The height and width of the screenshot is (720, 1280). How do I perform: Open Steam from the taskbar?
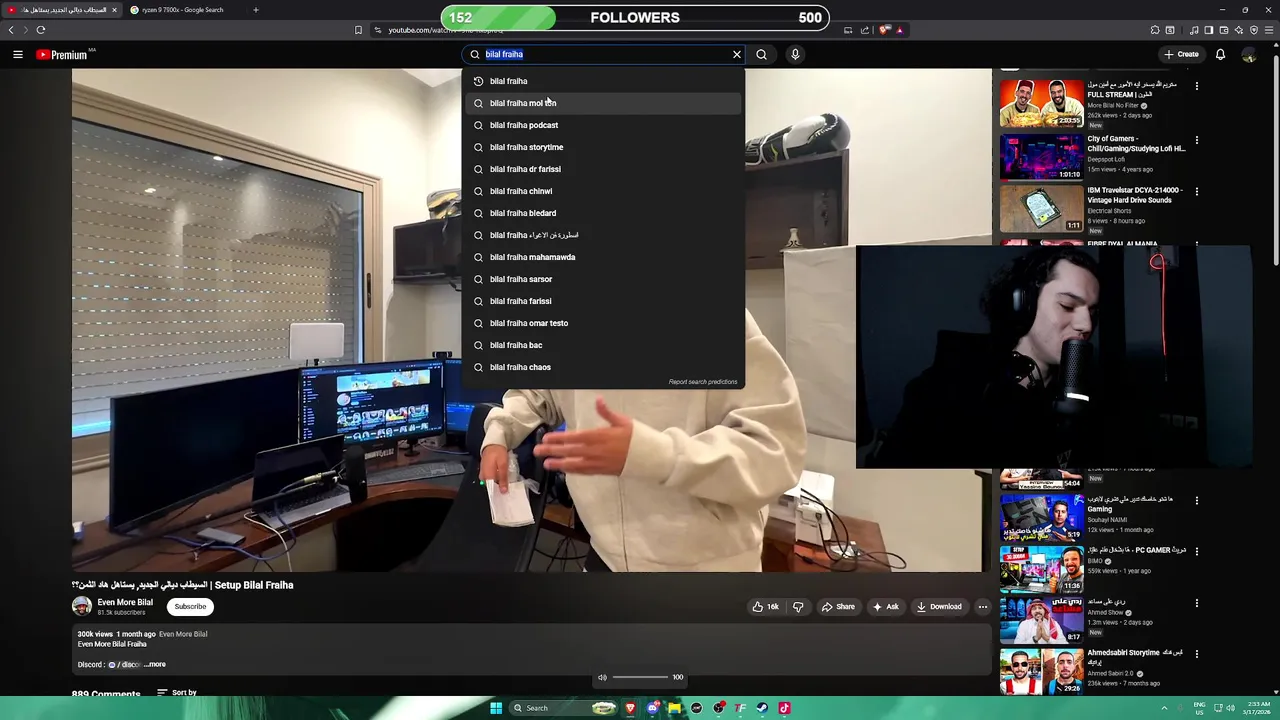pyautogui.click(x=762, y=708)
